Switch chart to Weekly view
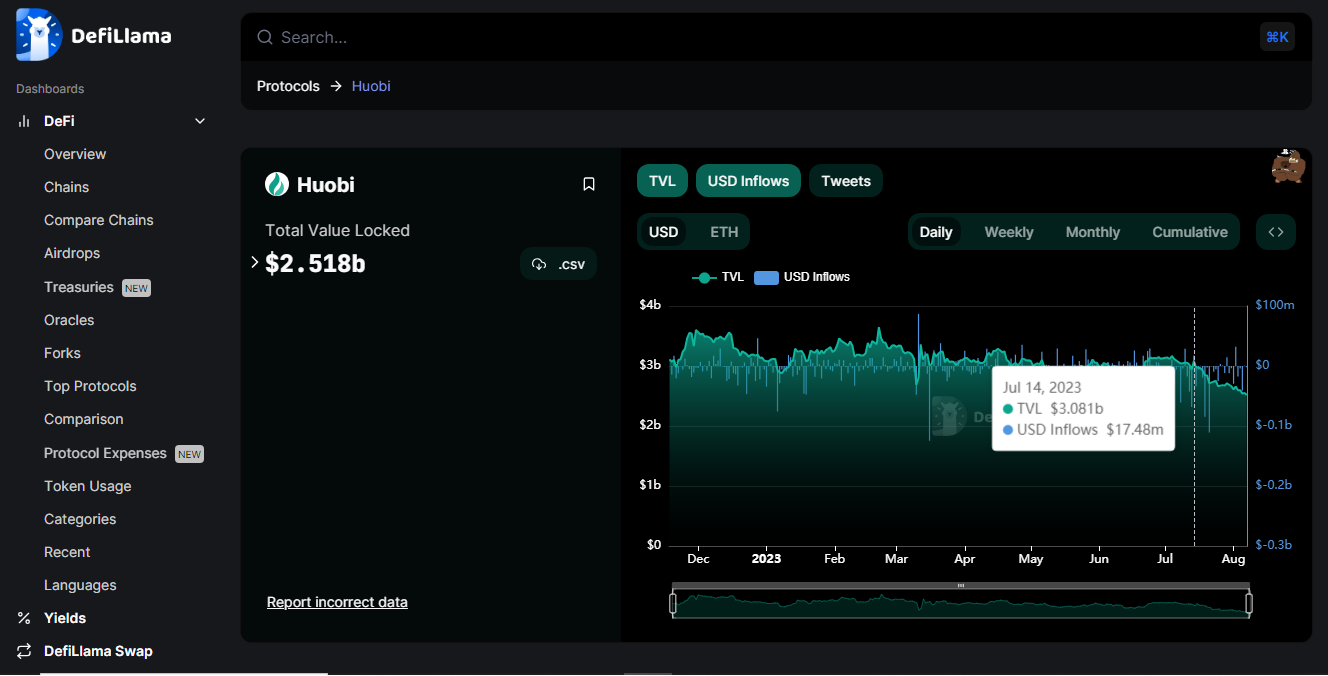The image size is (1328, 676). (x=1008, y=232)
